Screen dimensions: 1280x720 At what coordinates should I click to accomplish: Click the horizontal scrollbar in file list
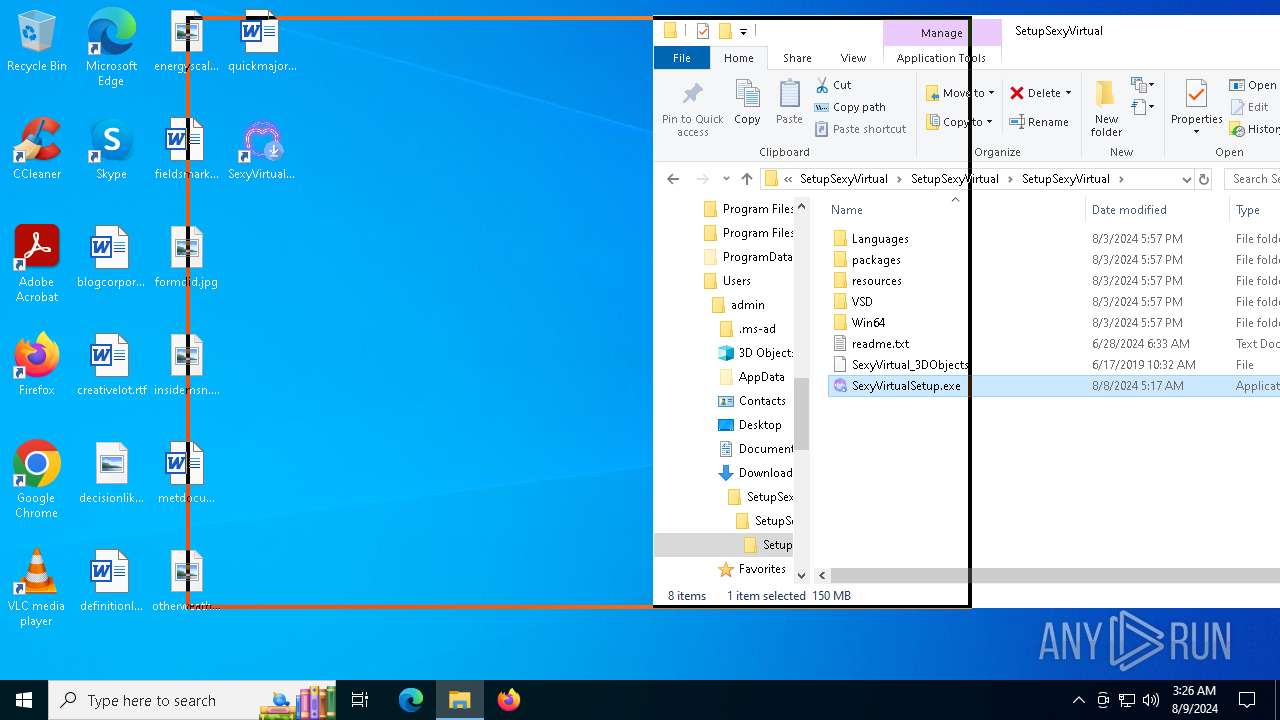pyautogui.click(x=1055, y=575)
